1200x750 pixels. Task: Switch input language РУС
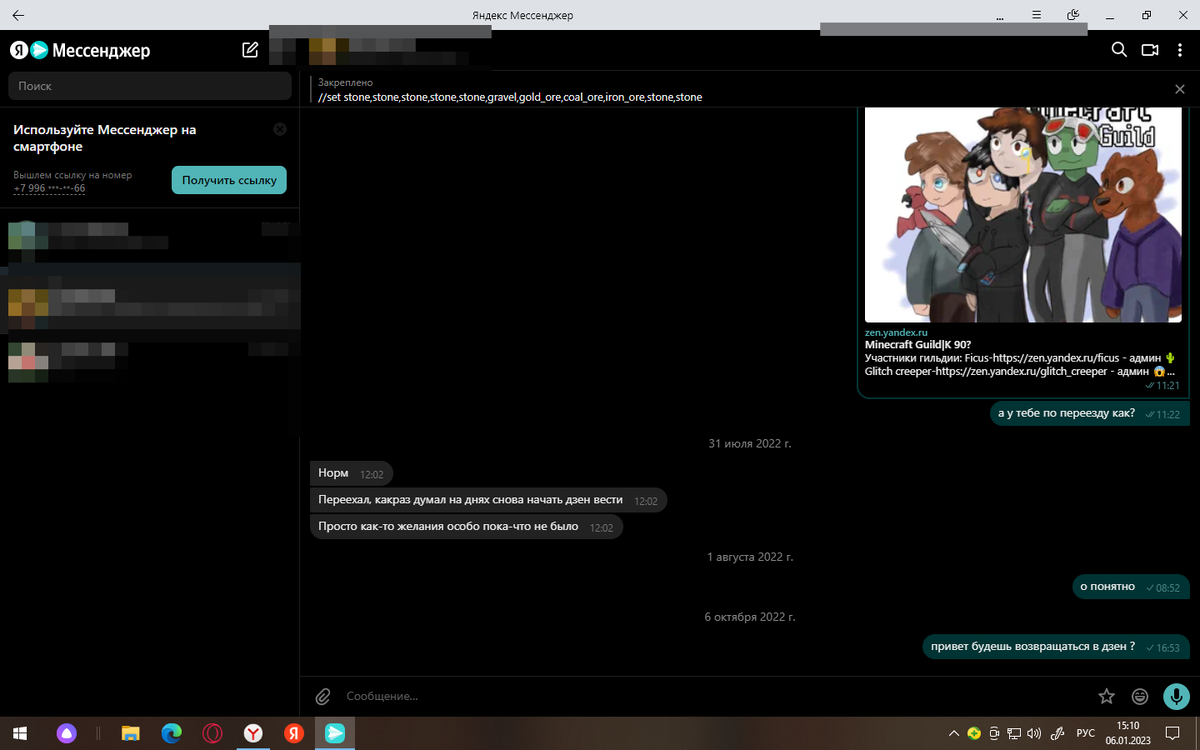1085,733
